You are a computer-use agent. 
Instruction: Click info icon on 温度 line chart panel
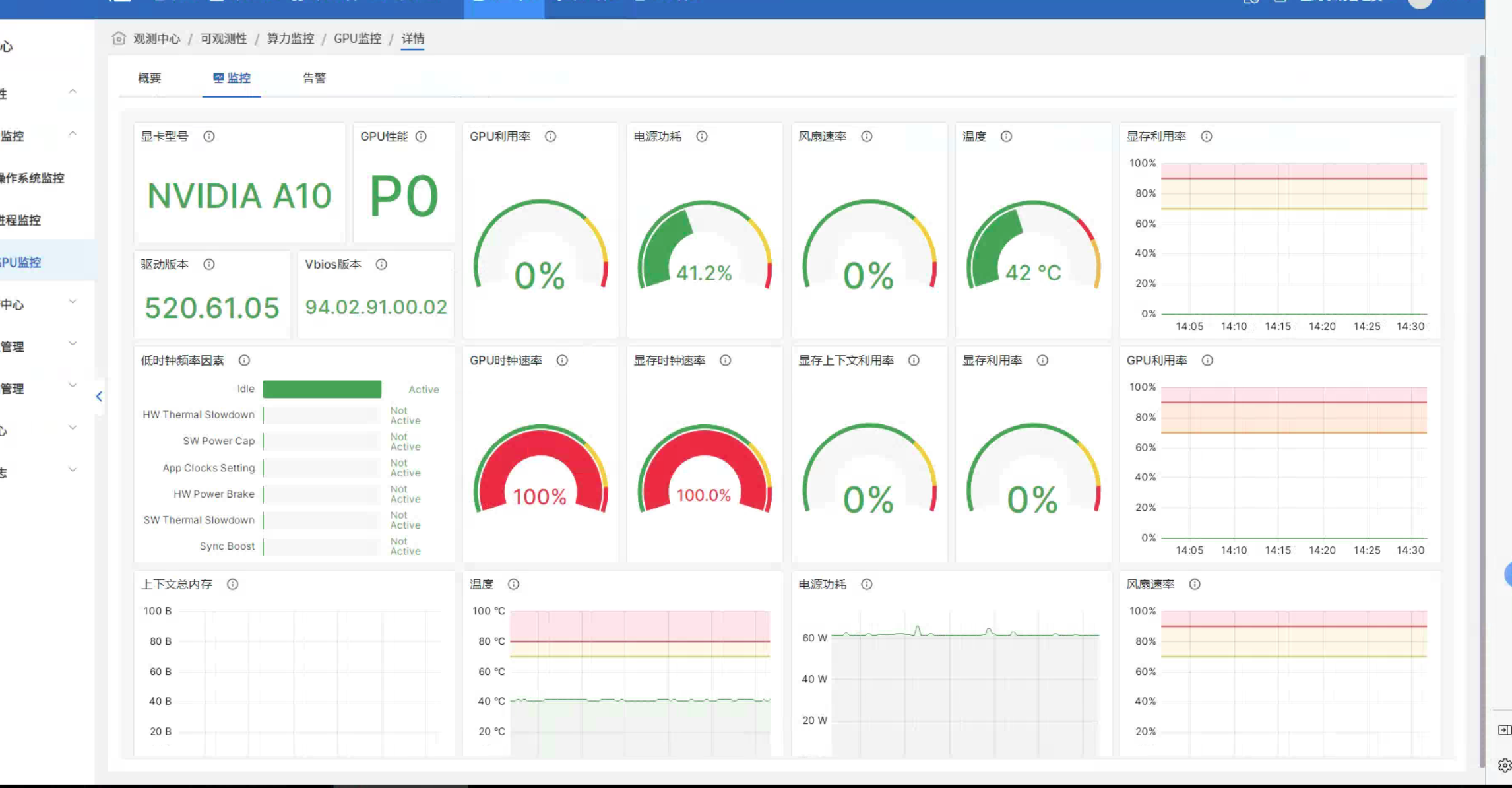point(513,585)
